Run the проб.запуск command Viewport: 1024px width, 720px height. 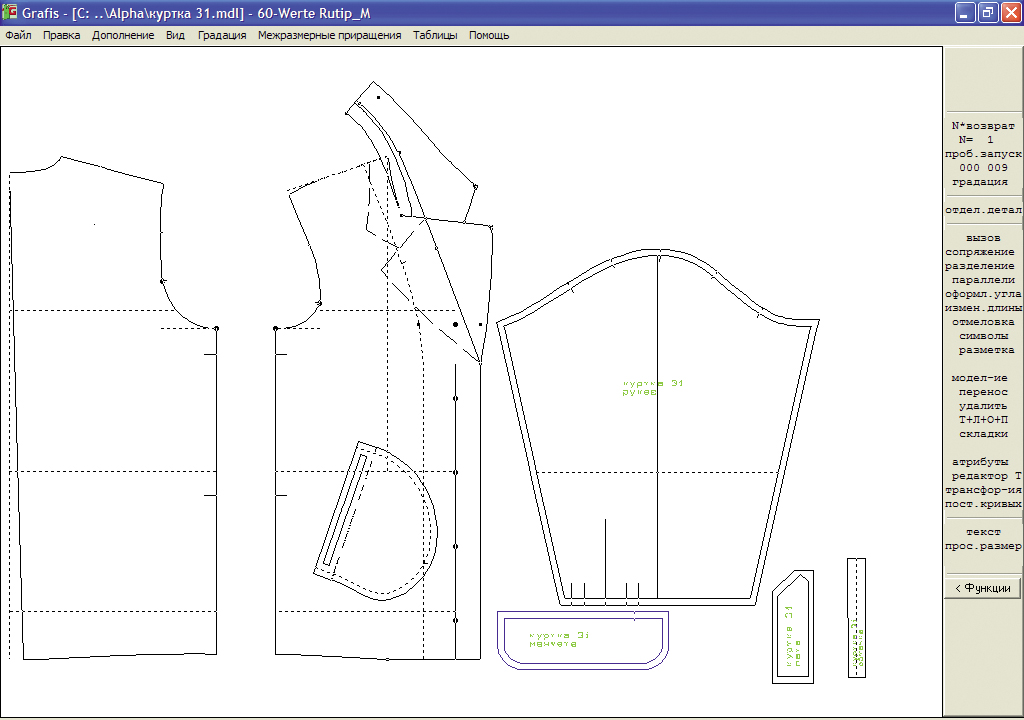click(983, 155)
